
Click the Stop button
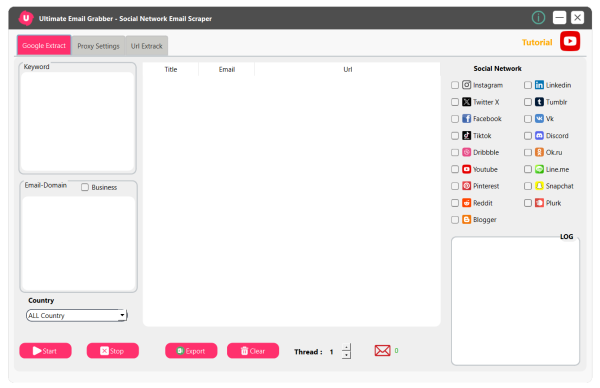[x=112, y=351]
